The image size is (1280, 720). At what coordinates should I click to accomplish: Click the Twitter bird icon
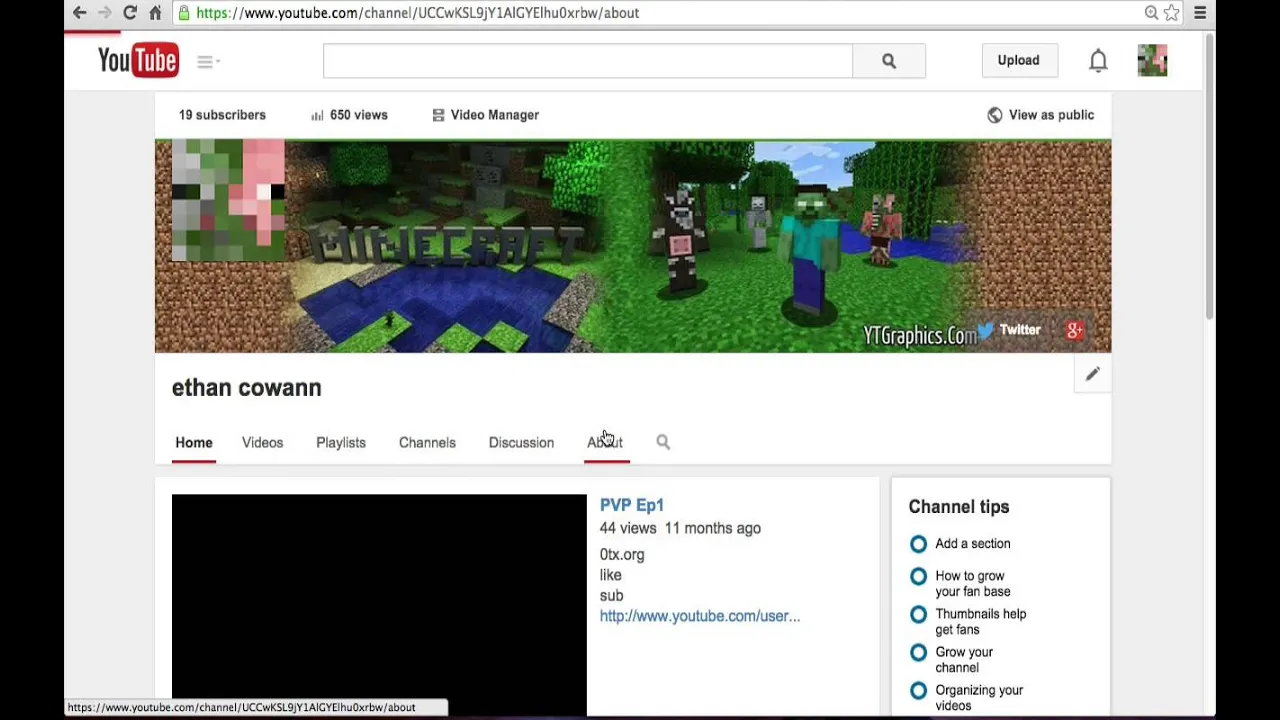pos(986,330)
